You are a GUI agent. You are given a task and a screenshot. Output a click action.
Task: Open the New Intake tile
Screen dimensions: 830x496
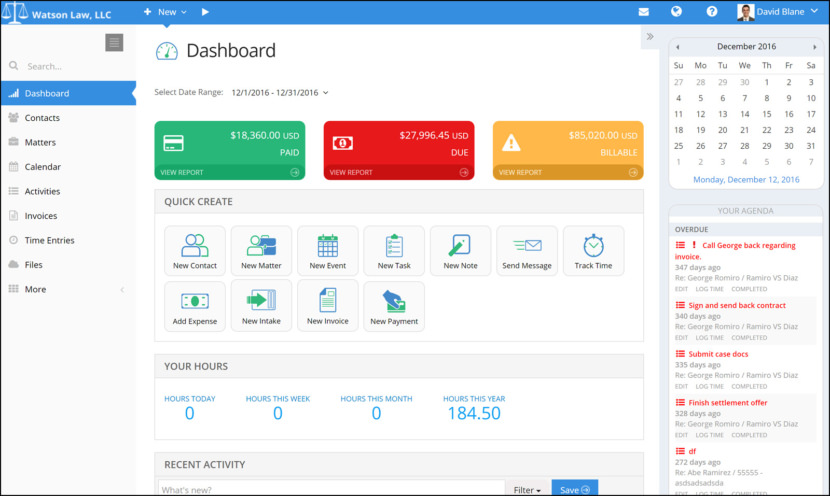click(x=261, y=306)
